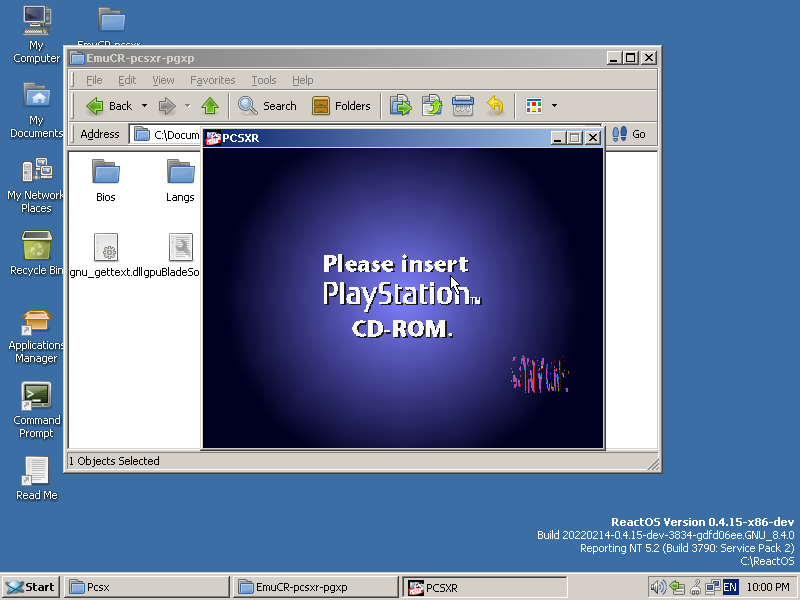
Task: Go up one folder level with green arrow
Action: coord(210,106)
